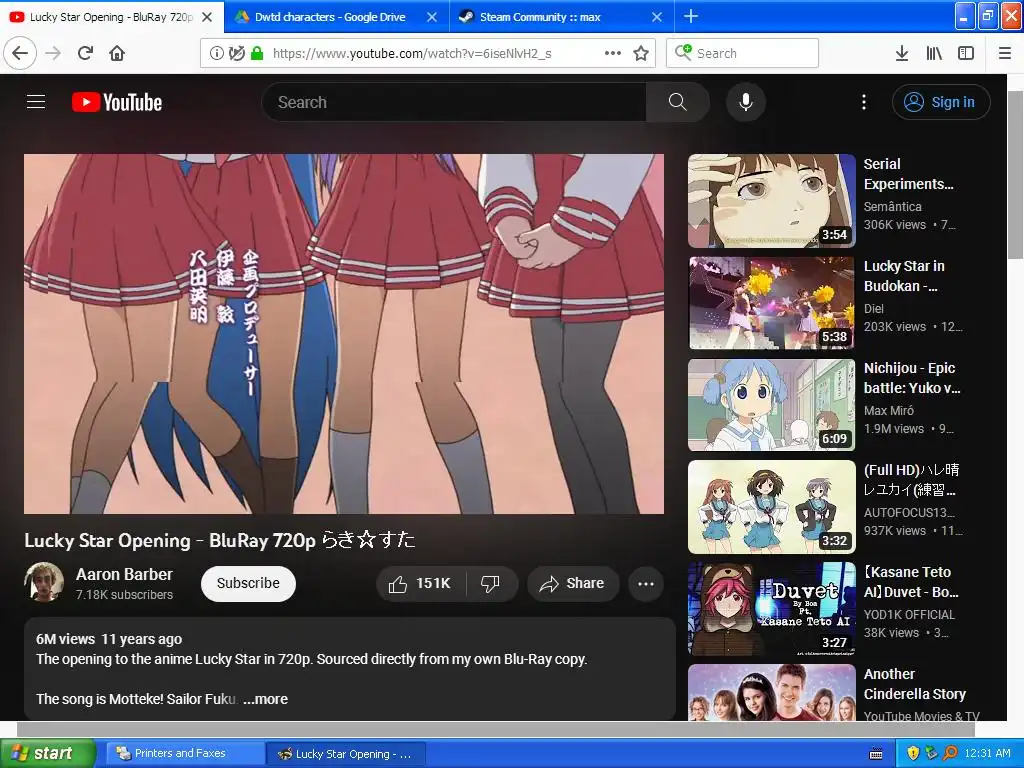This screenshot has width=1024, height=768.
Task: Click the 6M views 11 years ago text
Action: 109,639
